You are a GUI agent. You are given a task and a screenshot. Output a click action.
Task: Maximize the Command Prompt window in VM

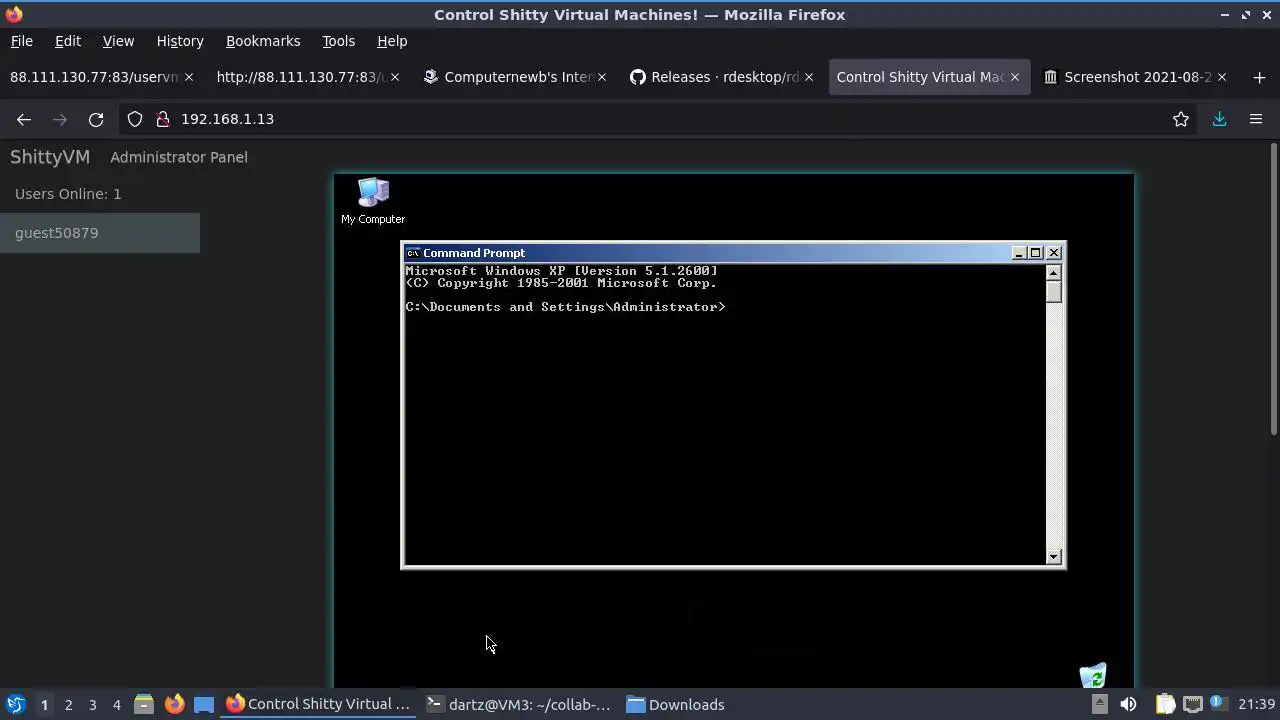(x=1036, y=253)
